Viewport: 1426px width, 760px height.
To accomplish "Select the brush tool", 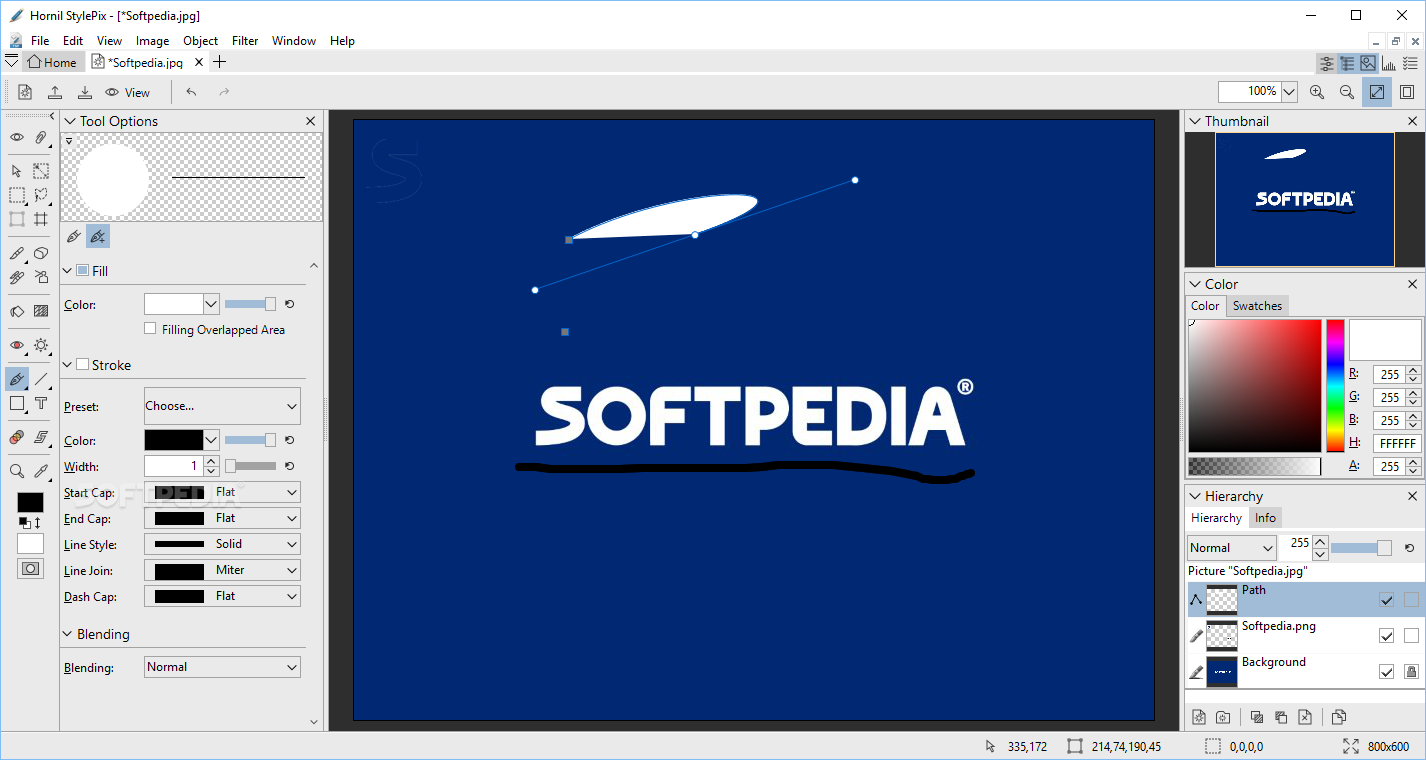I will point(17,253).
